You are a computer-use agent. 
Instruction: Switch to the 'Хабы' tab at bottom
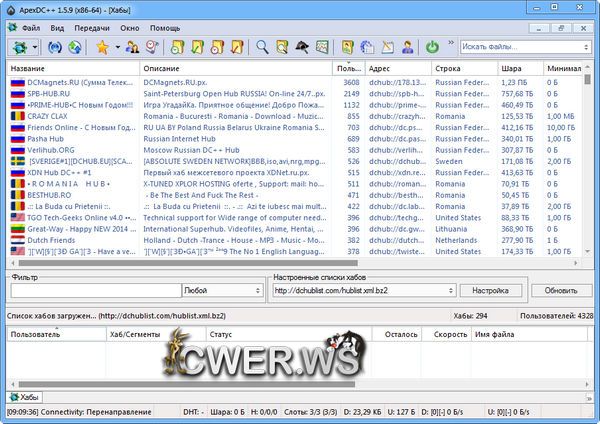(x=28, y=397)
